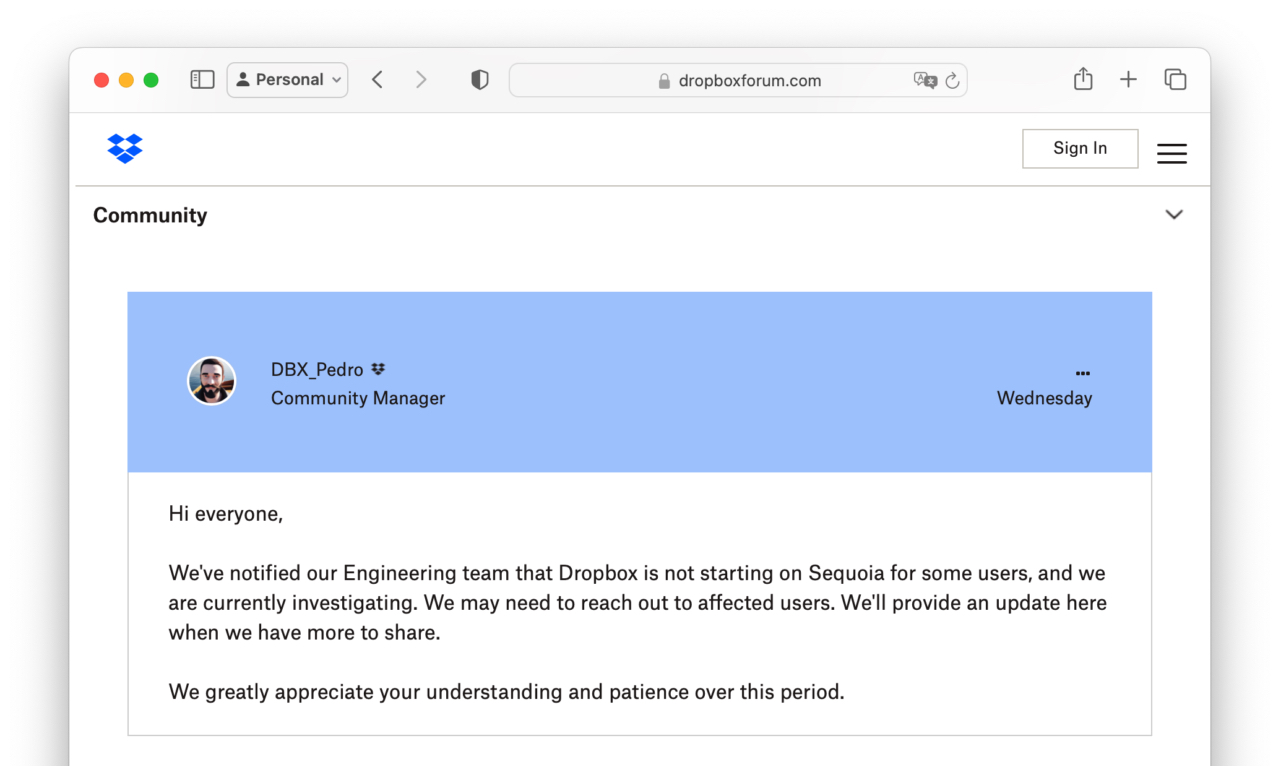
Task: Click the Wednesday post date
Action: [x=1044, y=398]
